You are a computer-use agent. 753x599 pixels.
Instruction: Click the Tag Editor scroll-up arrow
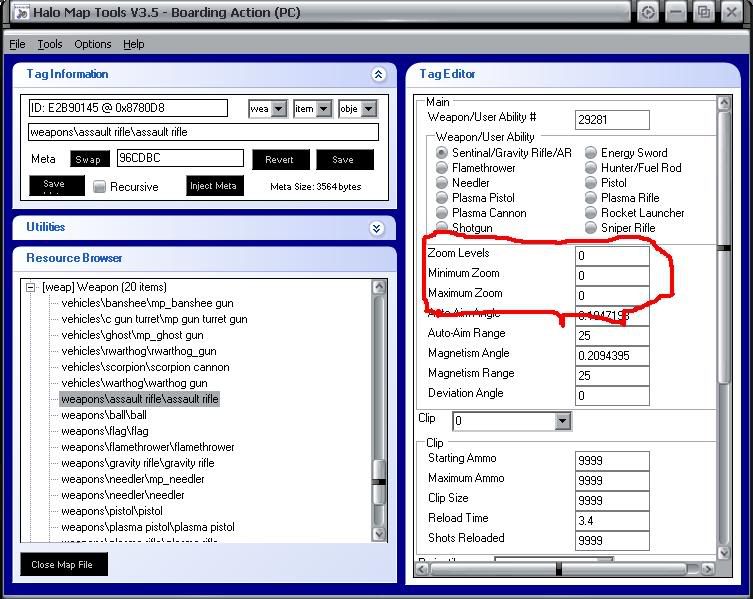pos(724,103)
